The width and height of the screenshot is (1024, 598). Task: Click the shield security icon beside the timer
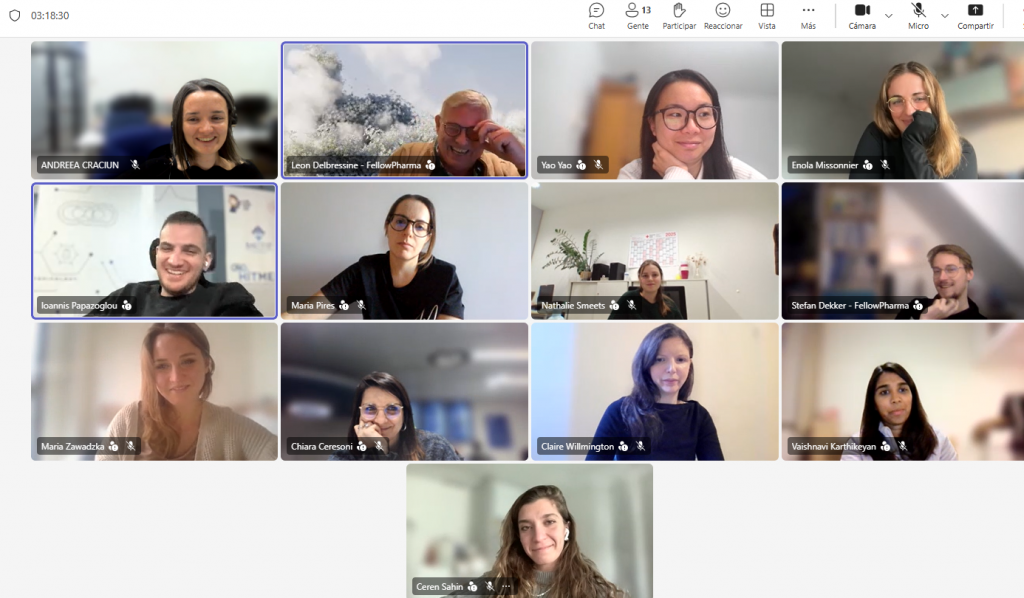click(x=14, y=16)
